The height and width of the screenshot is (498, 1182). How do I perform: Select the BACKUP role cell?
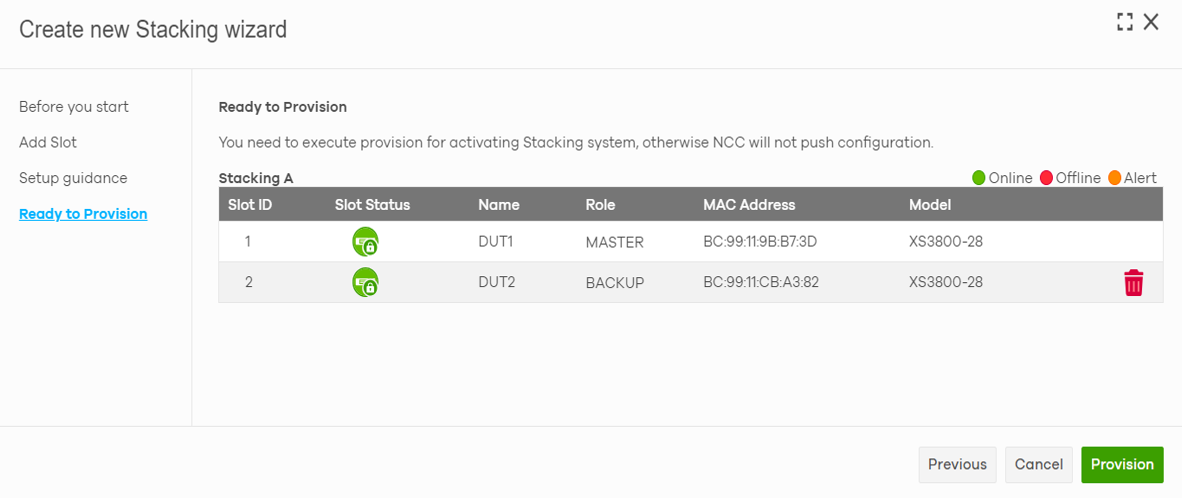click(615, 283)
